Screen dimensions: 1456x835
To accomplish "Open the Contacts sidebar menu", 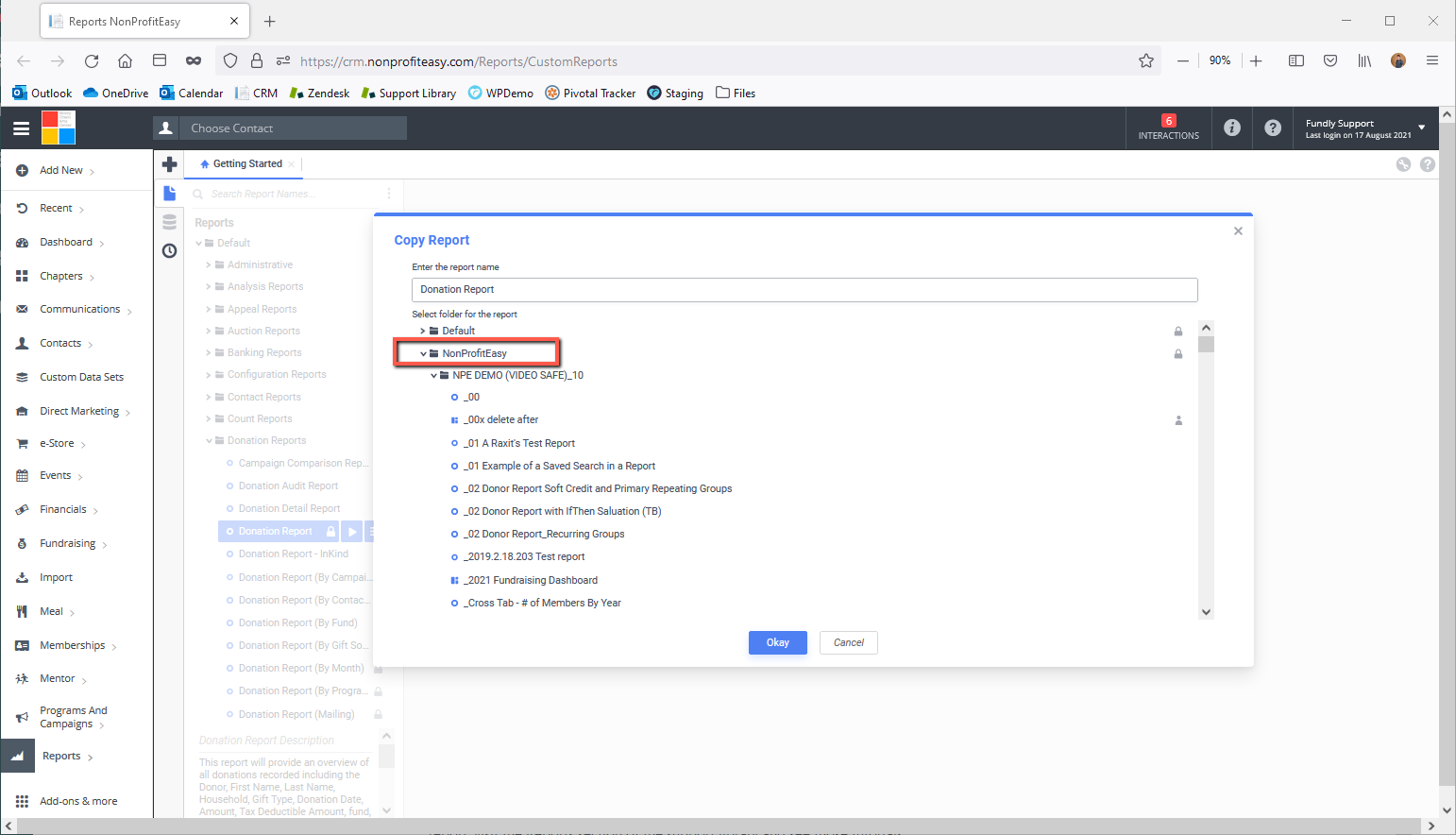I will coord(60,344).
